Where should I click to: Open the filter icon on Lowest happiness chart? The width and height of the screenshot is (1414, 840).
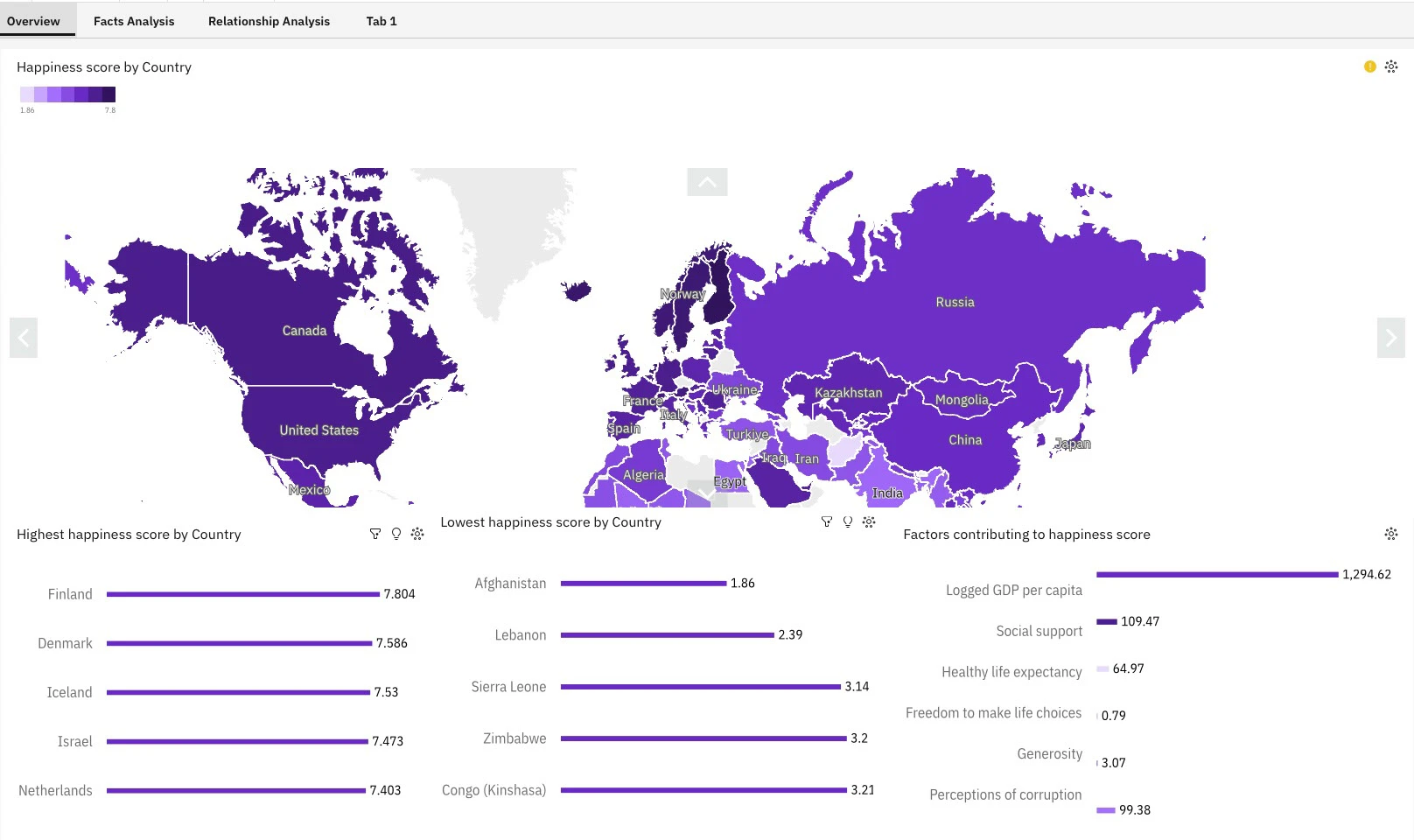point(826,521)
